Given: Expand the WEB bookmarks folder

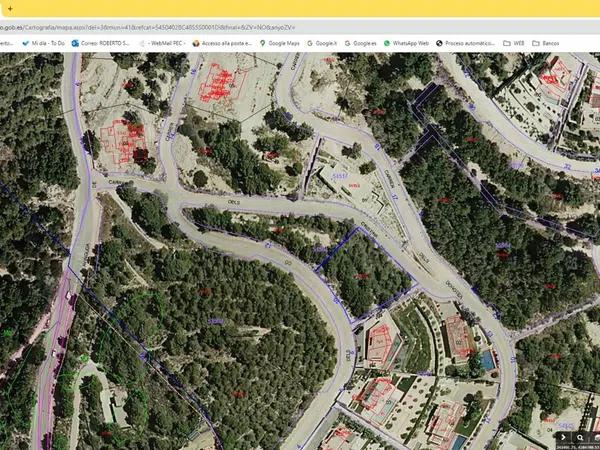Looking at the screenshot, I should tap(517, 44).
